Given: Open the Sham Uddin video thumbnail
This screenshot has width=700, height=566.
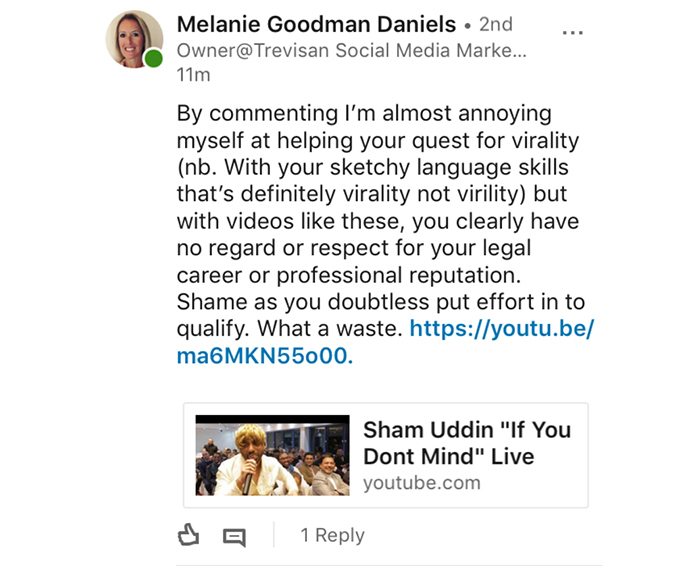Looking at the screenshot, I should (x=272, y=455).
